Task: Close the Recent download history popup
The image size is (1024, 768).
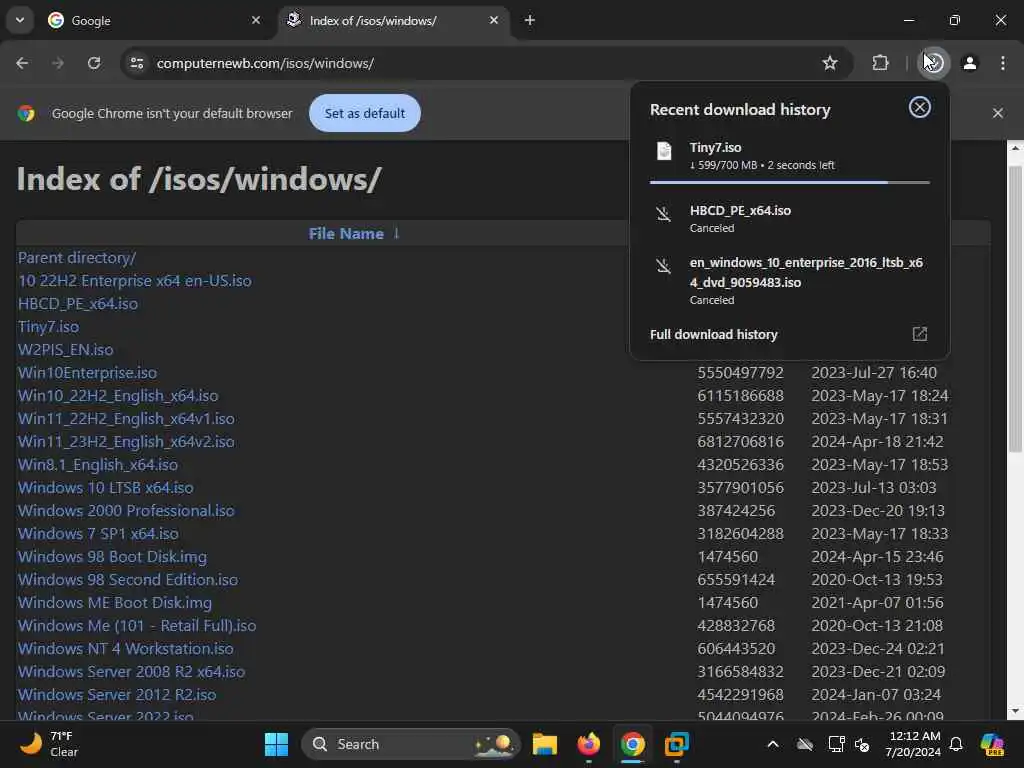Action: click(920, 107)
